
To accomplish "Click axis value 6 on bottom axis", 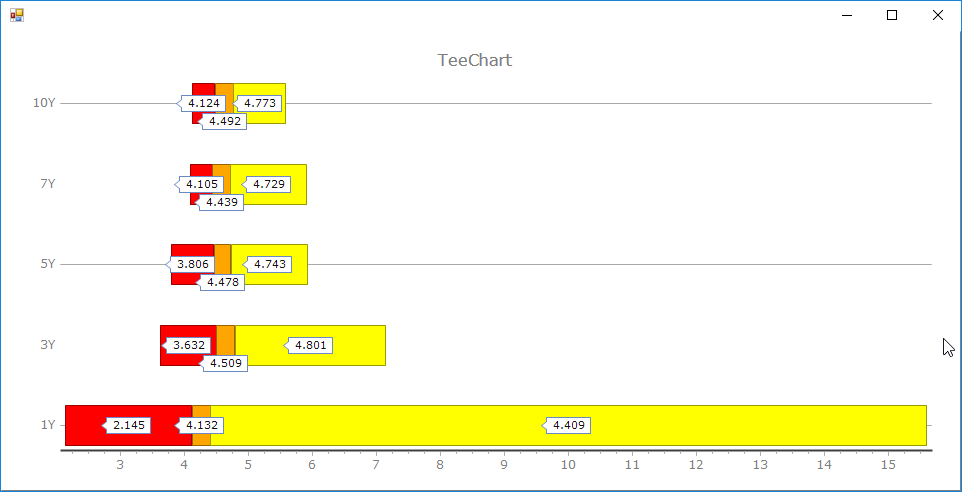I will point(312,465).
